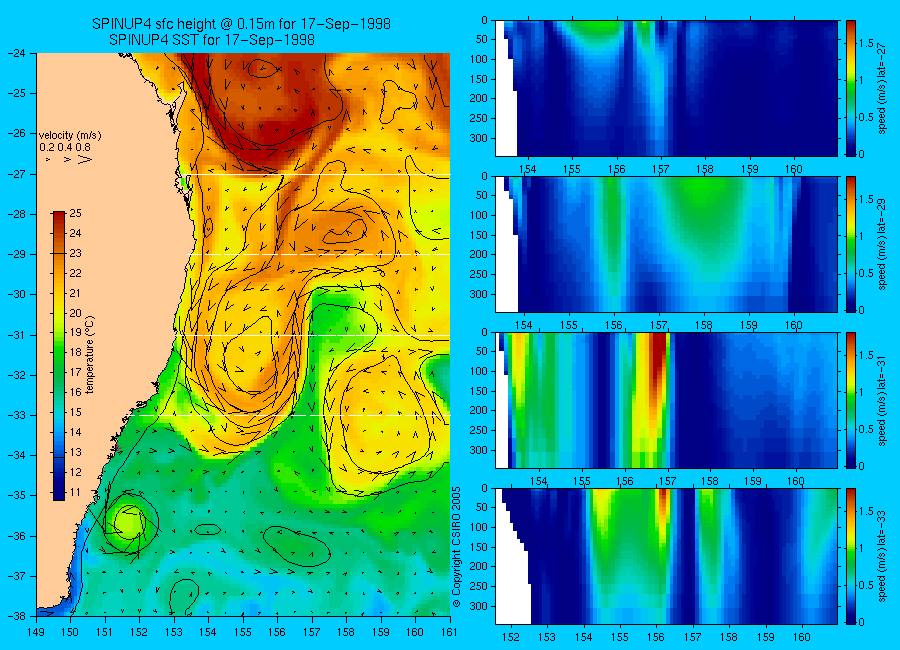
Task: Click the temperature color bar on the SST map
Action: click(59, 356)
